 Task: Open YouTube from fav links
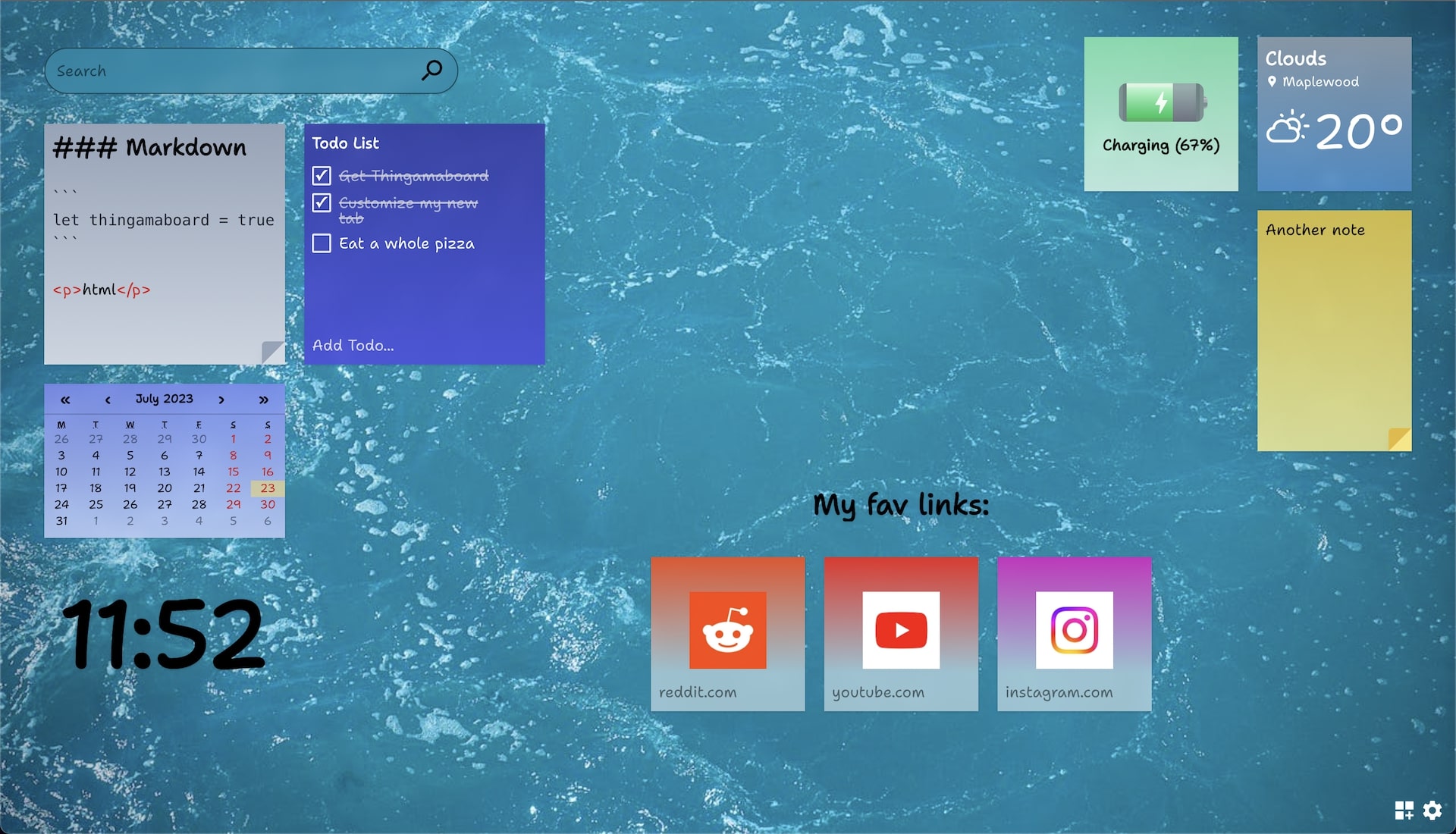click(901, 629)
